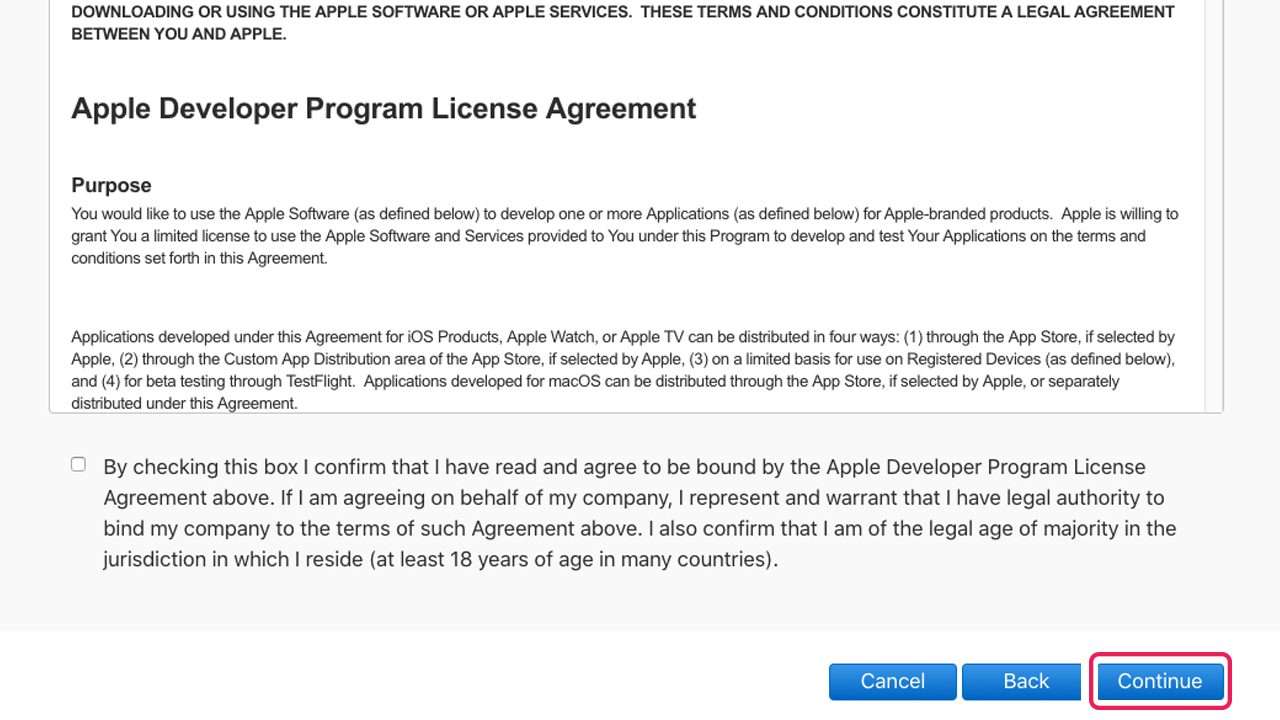The height and width of the screenshot is (720, 1280).
Task: Click the Back button
Action: (1022, 681)
